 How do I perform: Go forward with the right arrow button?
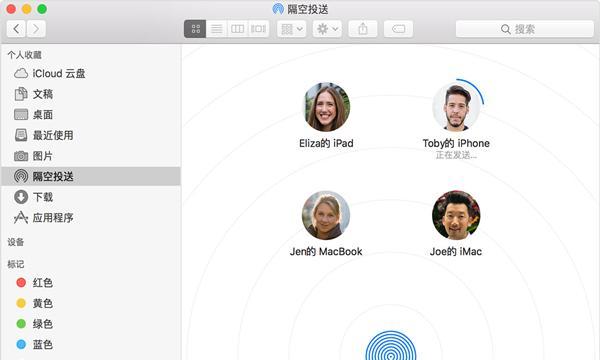(36, 29)
